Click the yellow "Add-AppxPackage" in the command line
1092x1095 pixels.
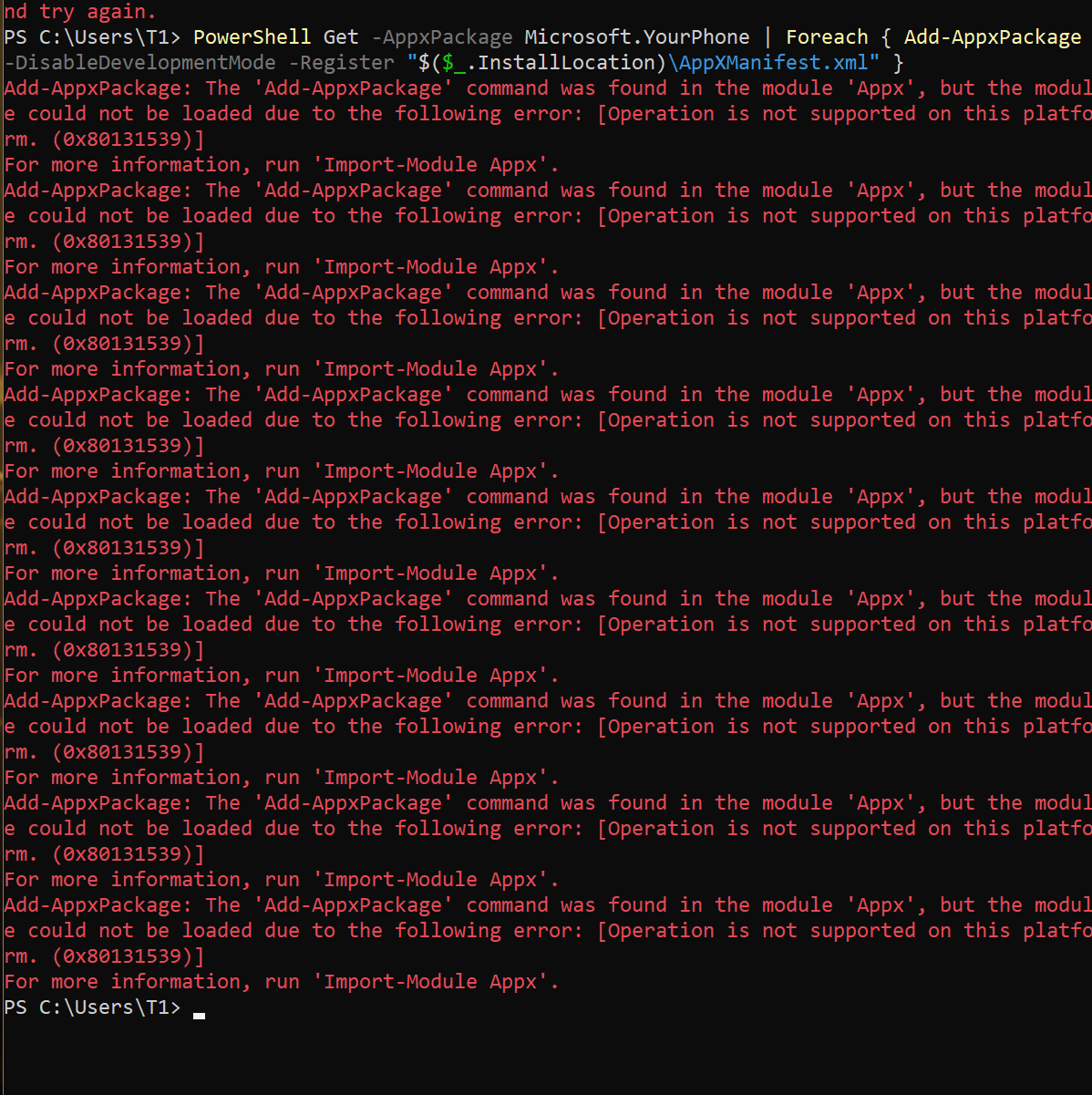pyautogui.click(x=993, y=37)
